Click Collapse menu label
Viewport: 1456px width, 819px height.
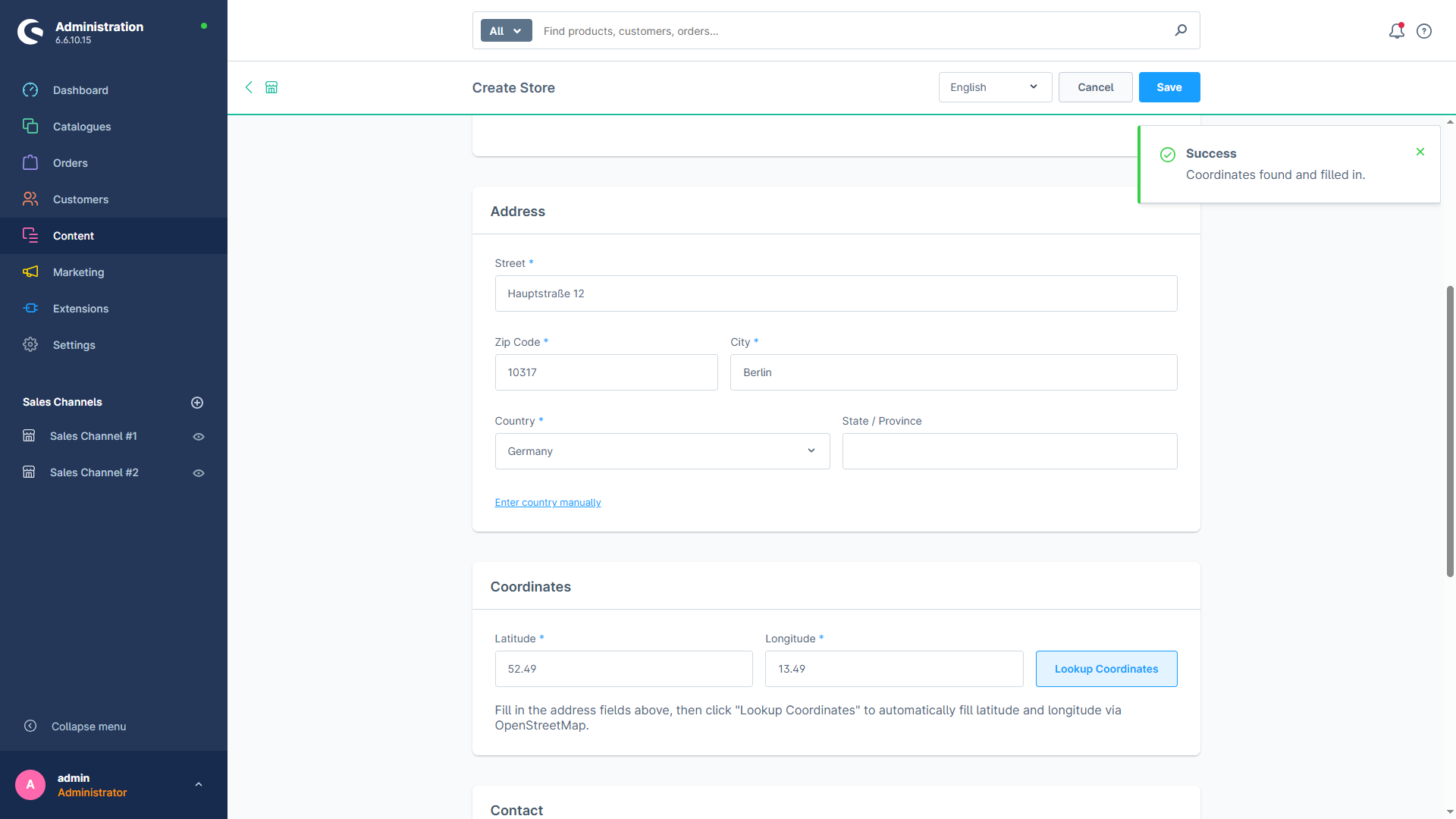pos(89,726)
